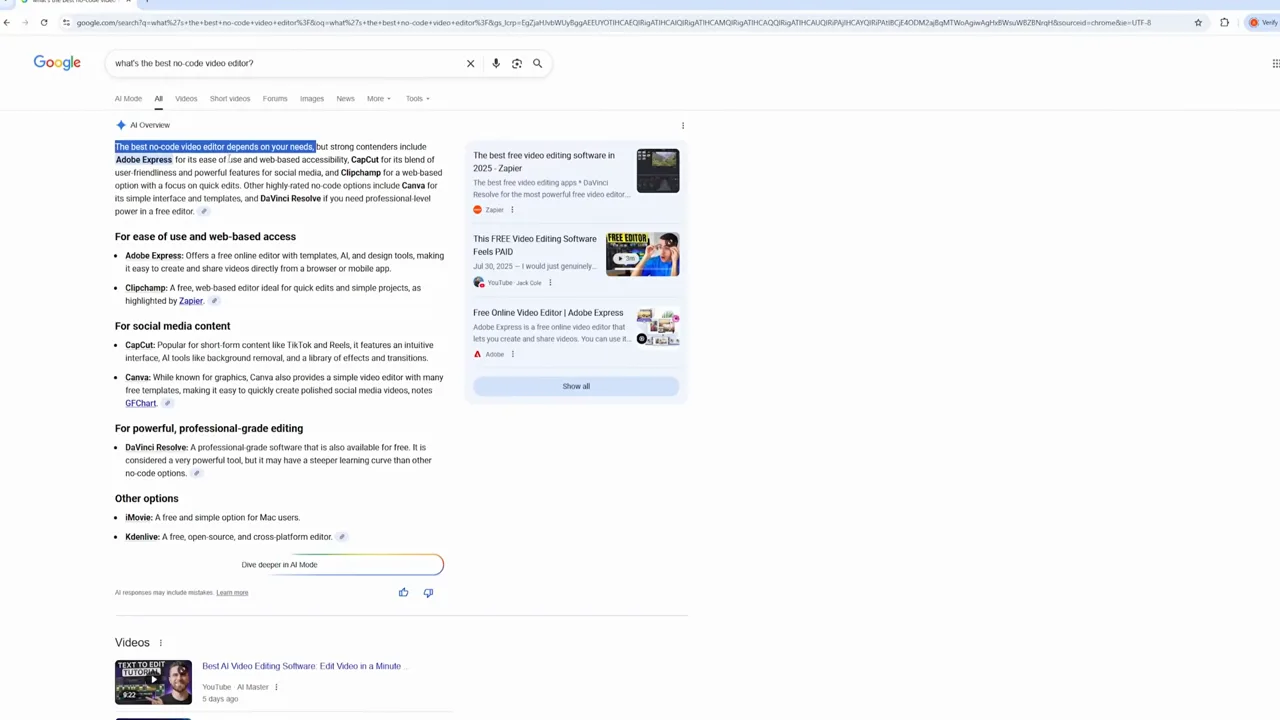Play the Text to Edit Tutorial thumbnail

point(153,682)
